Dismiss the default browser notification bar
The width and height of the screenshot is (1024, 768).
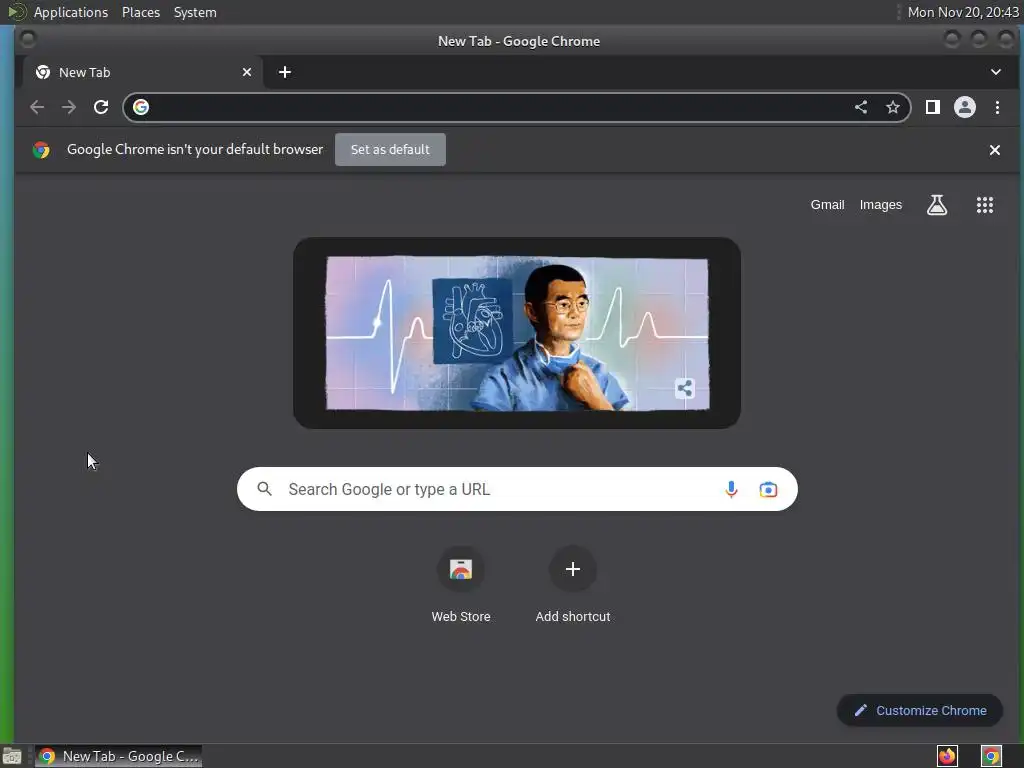pyautogui.click(x=995, y=150)
